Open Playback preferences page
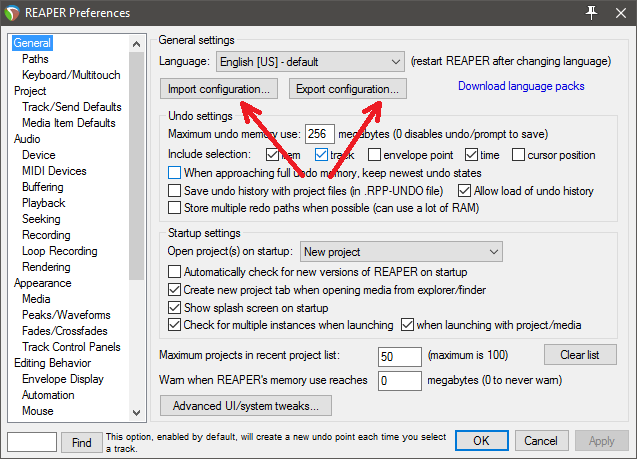 [43, 203]
